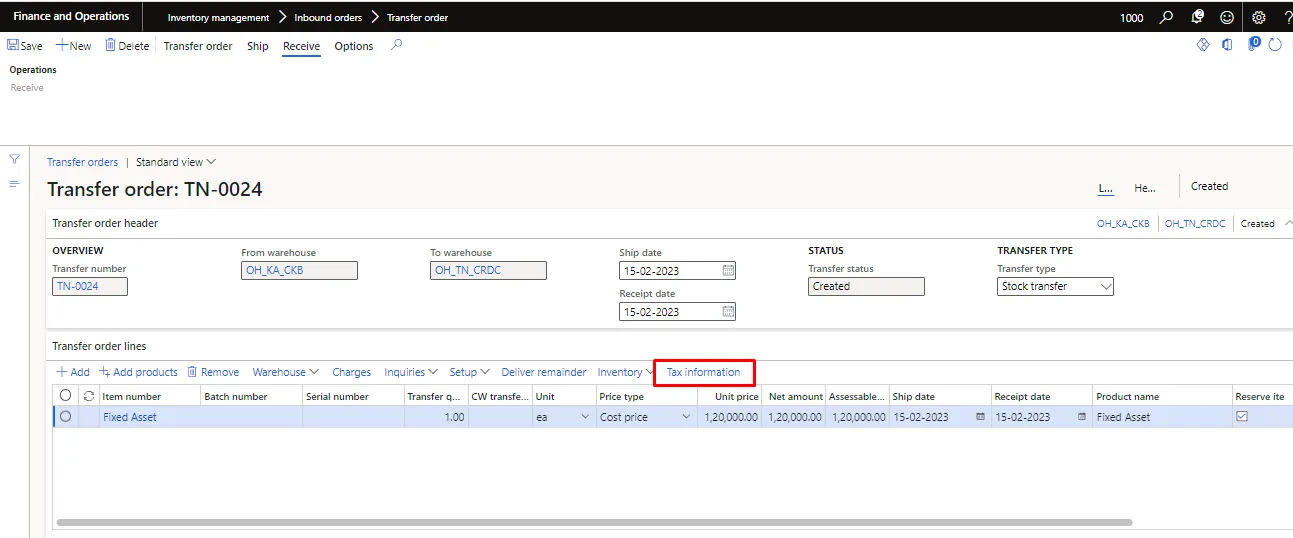Open the notifications bell

pos(1197,17)
